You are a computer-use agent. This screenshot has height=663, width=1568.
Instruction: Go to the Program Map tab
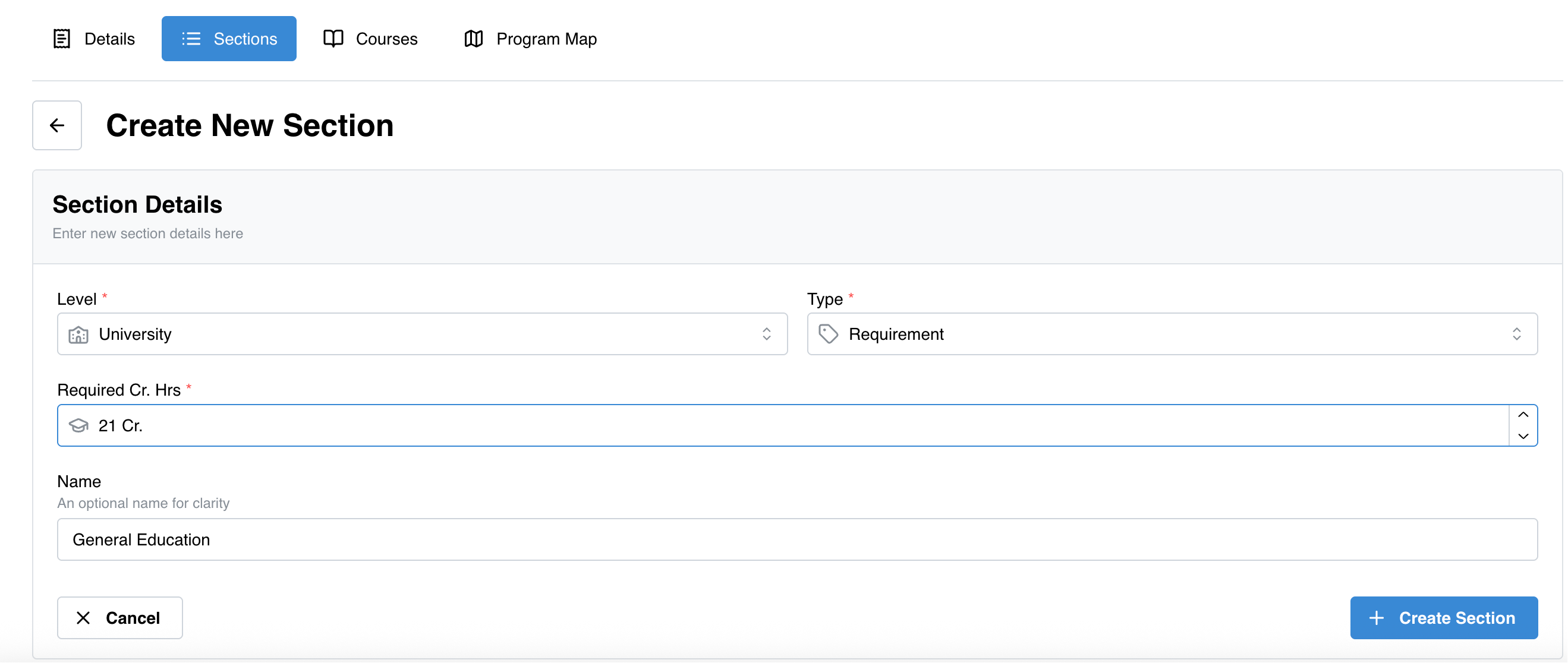pos(530,39)
